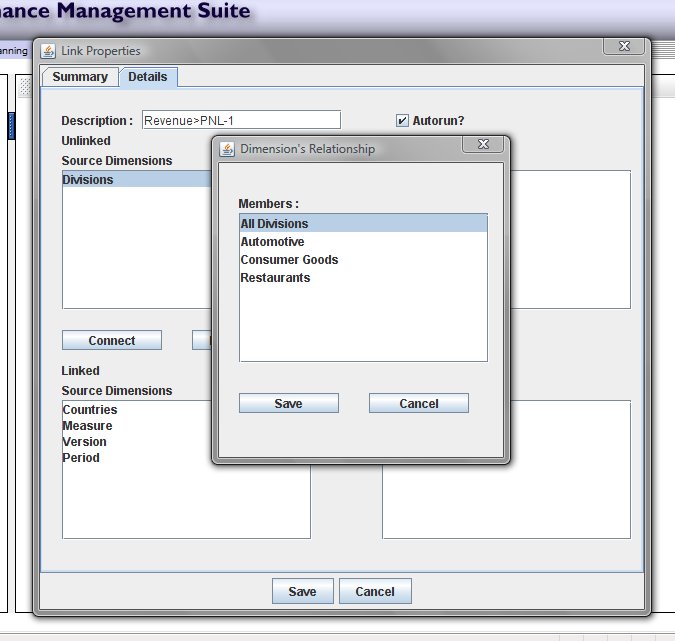Close the Link Properties window
The height and width of the screenshot is (641, 675).
click(x=624, y=47)
